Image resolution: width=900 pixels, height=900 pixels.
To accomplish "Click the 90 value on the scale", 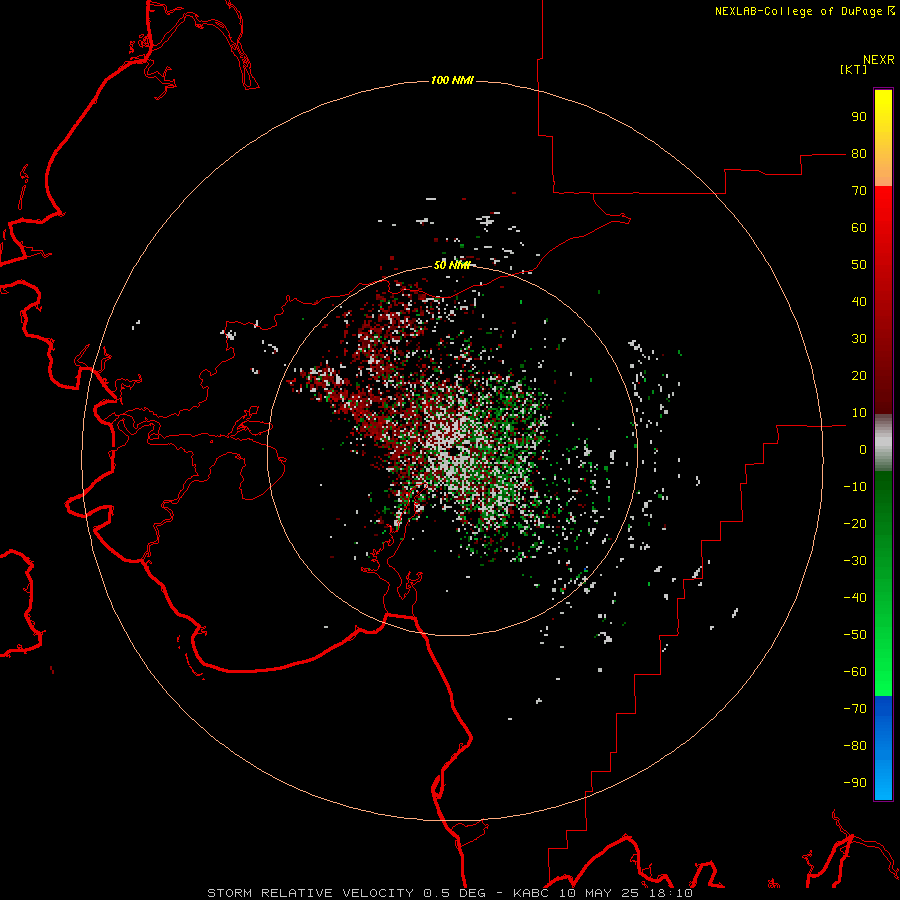I will point(859,117).
